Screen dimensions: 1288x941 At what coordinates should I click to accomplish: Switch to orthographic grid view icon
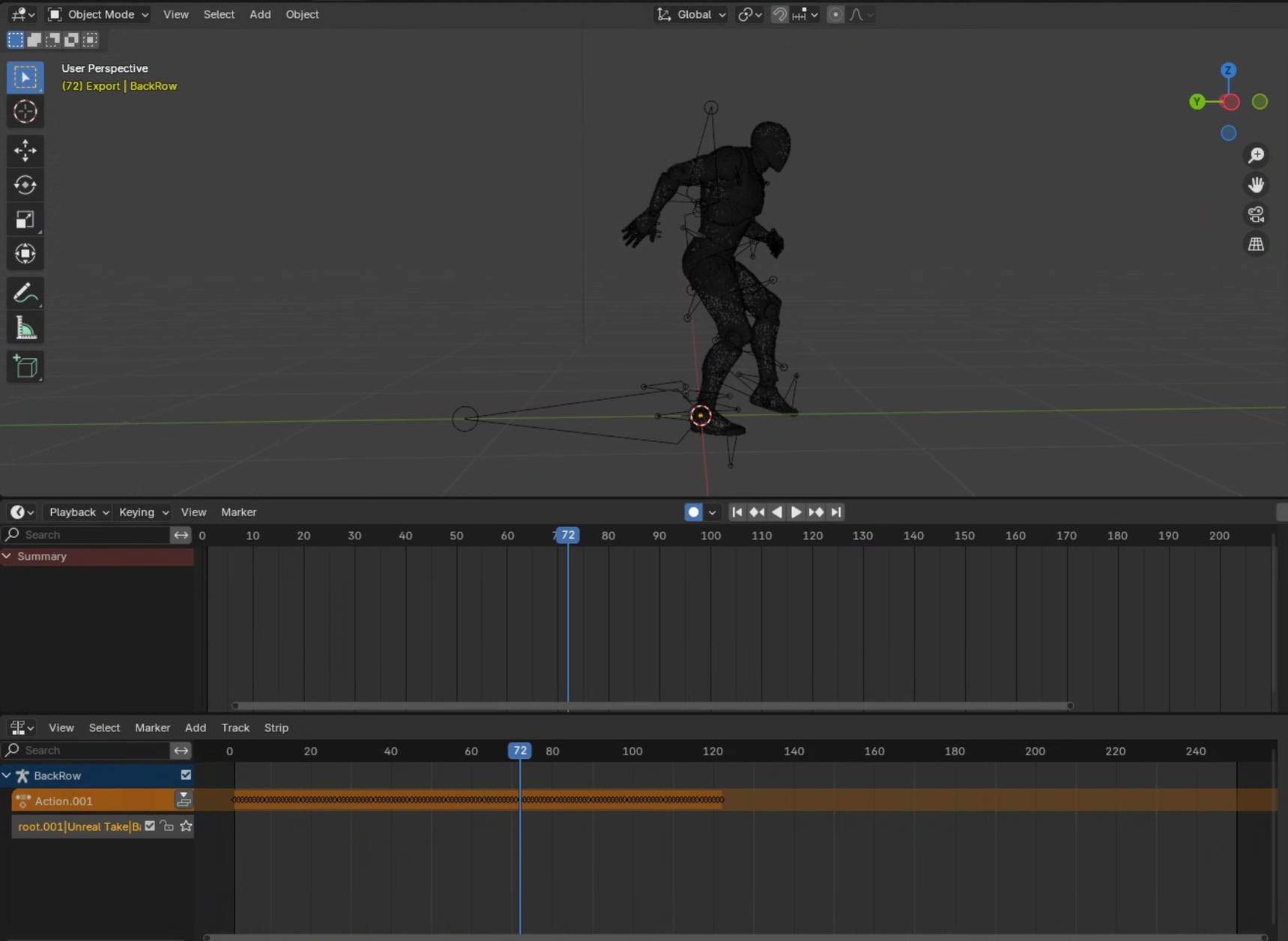click(1256, 245)
